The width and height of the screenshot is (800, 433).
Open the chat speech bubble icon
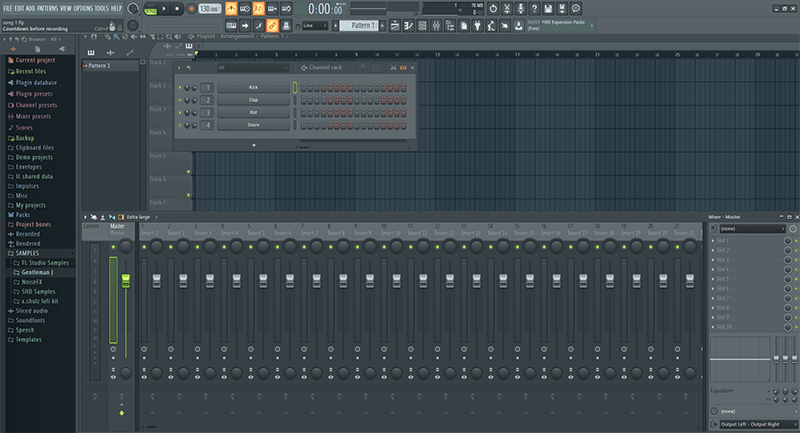[x=576, y=9]
